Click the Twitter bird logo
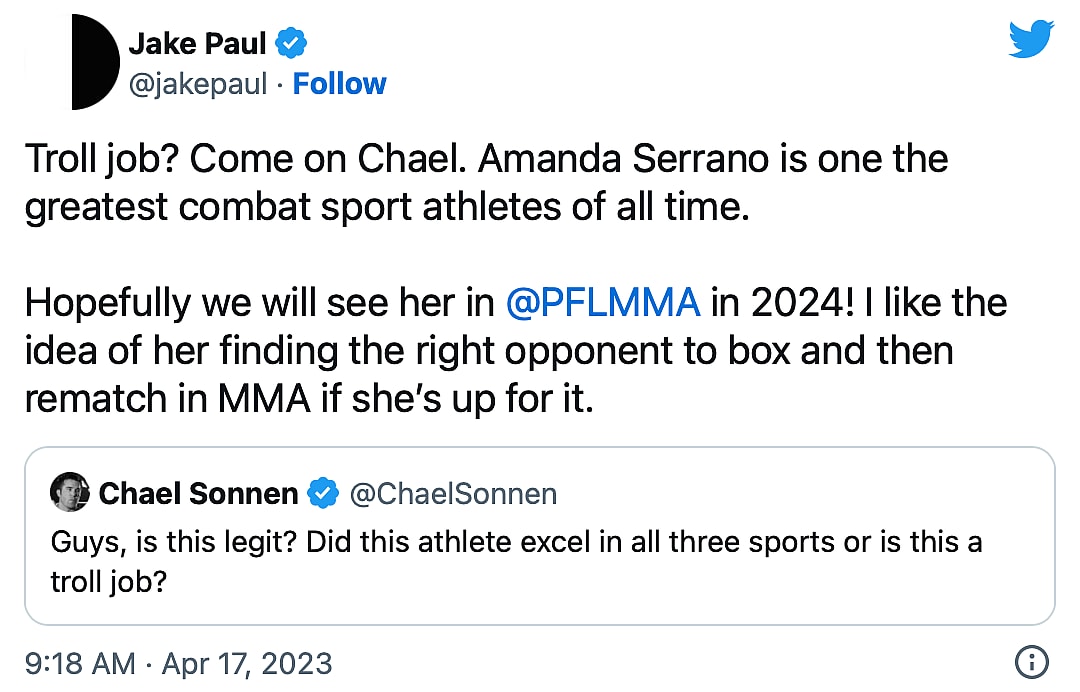Viewport: 1080px width, 692px height. tap(1031, 39)
